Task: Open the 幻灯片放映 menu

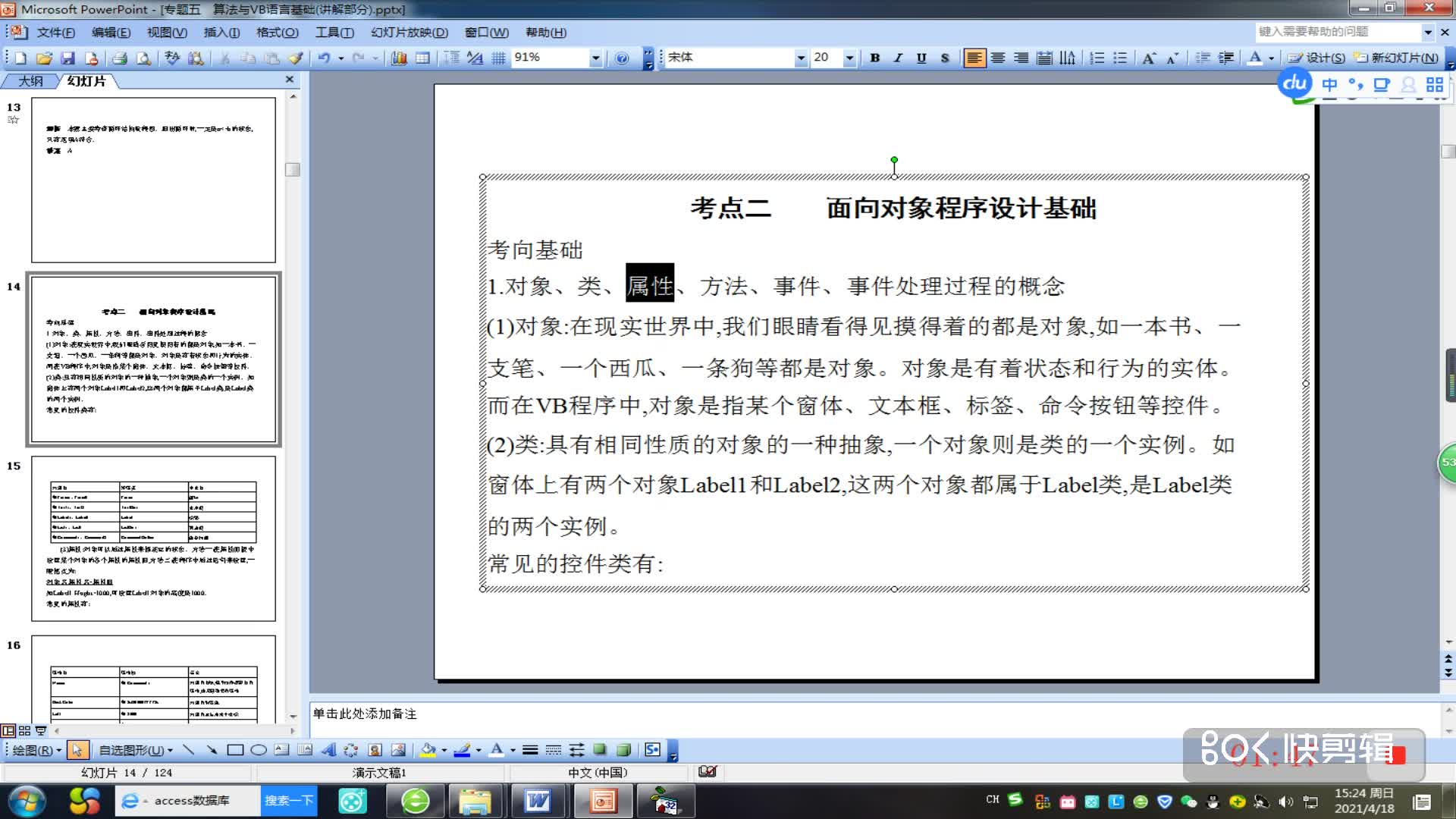Action: pyautogui.click(x=409, y=33)
